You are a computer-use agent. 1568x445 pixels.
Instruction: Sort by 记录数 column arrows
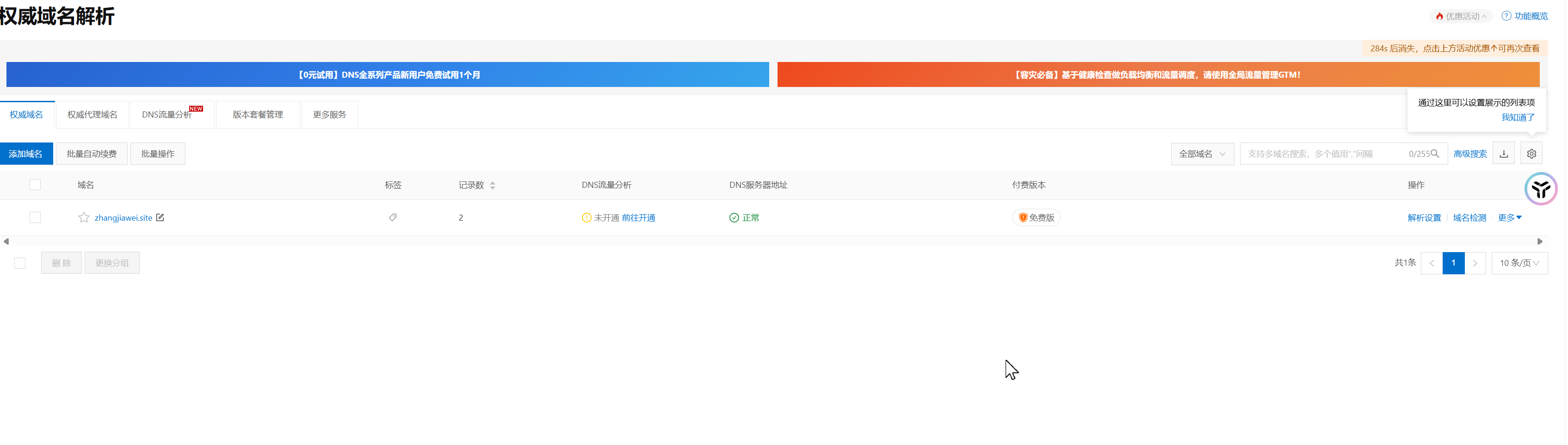(493, 185)
